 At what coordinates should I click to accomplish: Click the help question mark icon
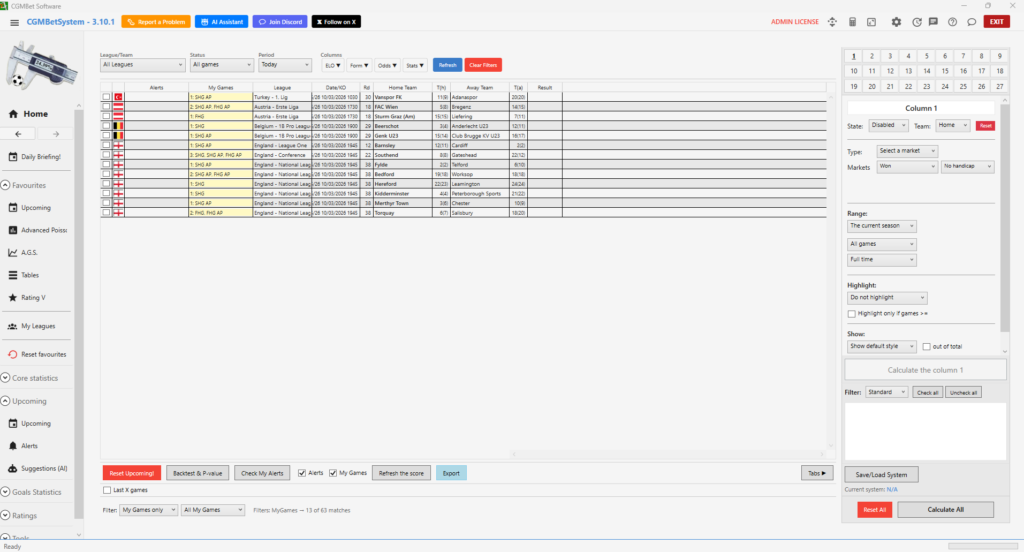click(x=951, y=22)
